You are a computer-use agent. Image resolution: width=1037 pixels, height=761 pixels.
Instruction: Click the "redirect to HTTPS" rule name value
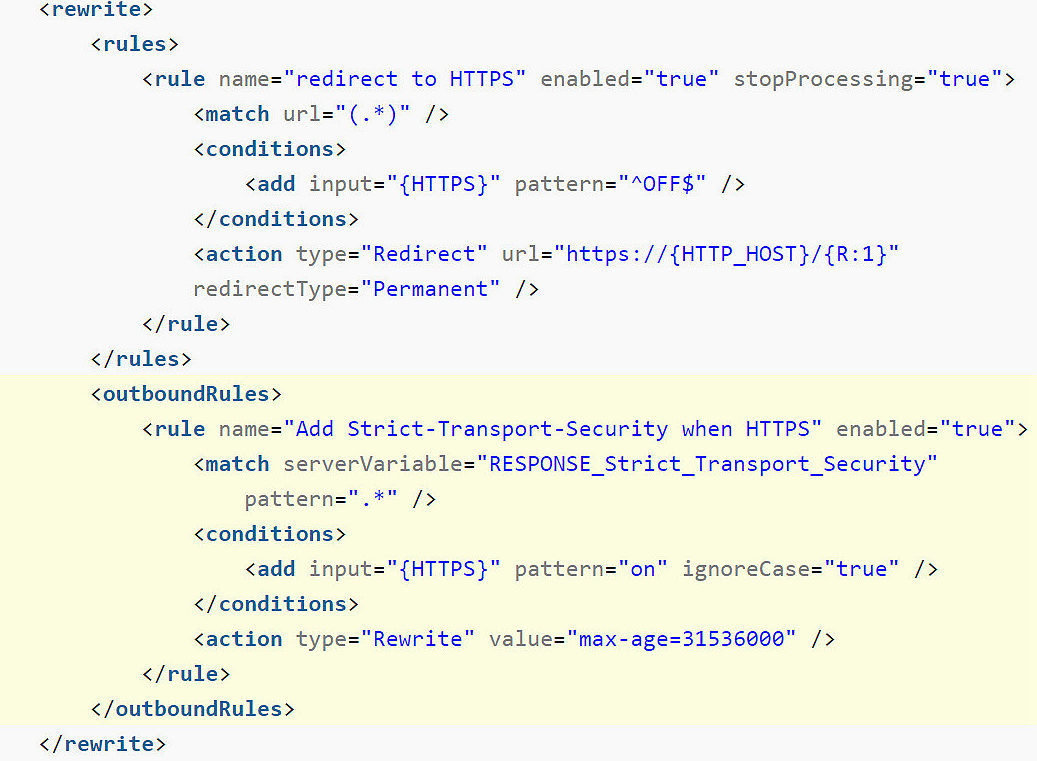click(405, 79)
